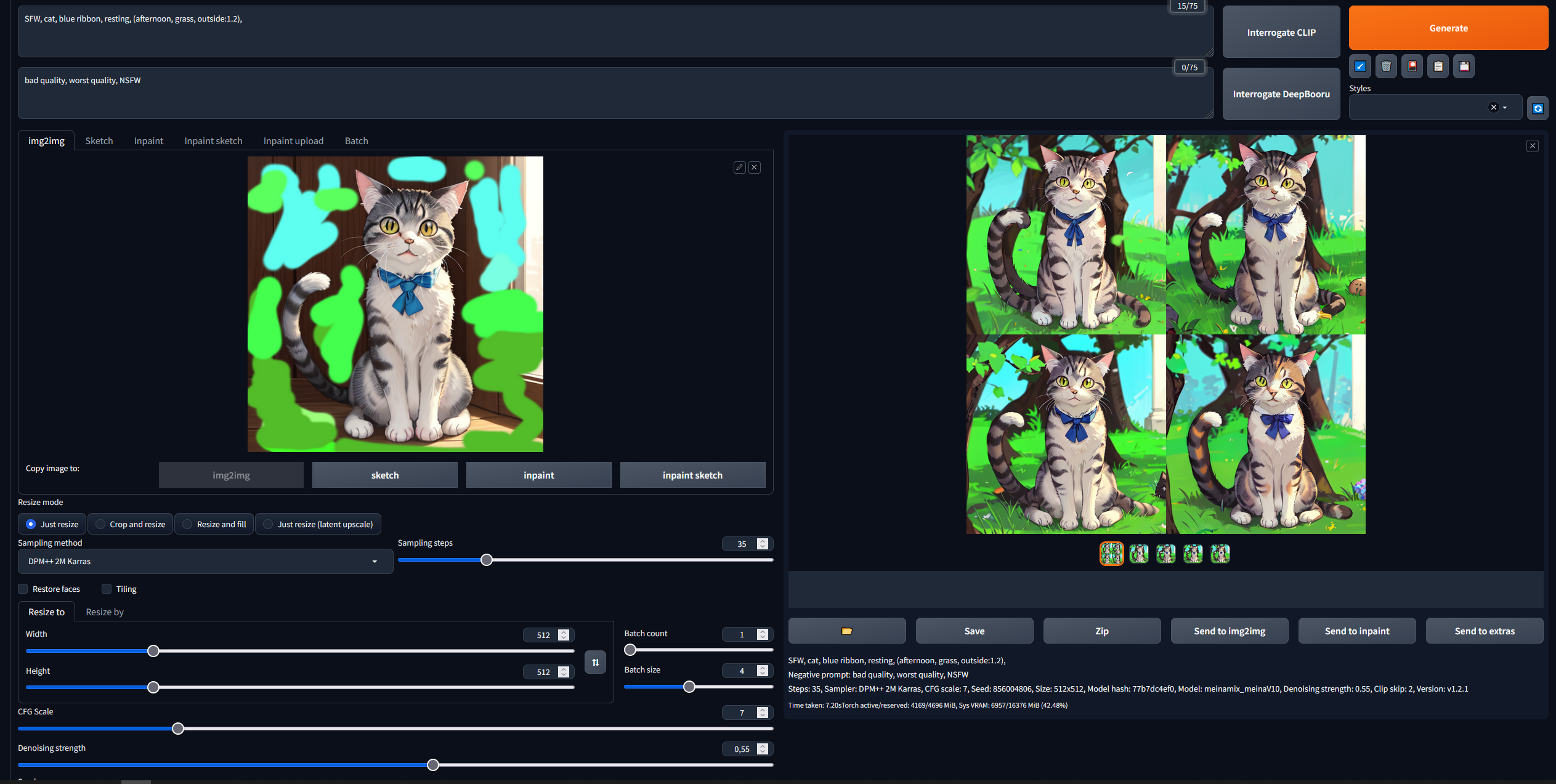Open the output folder via the folder icon

[847, 631]
